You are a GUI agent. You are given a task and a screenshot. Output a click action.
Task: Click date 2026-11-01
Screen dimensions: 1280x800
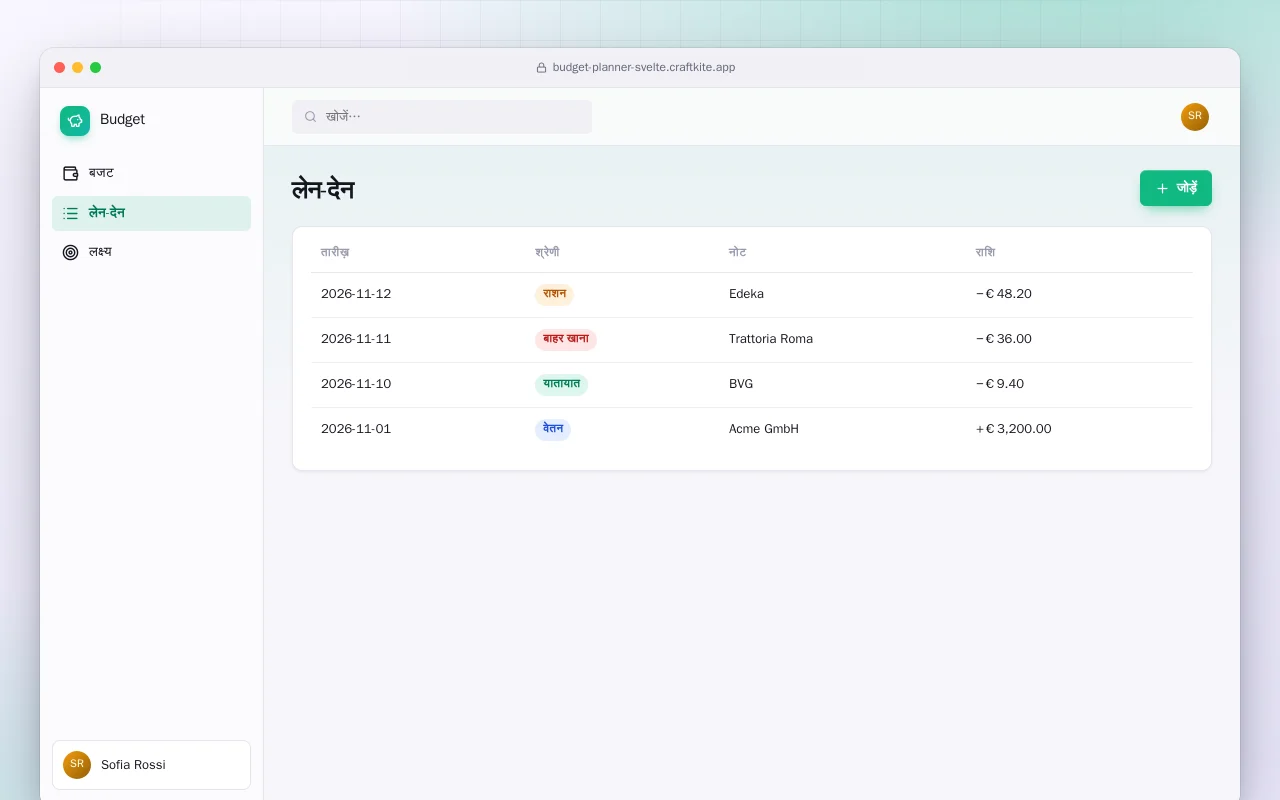356,429
